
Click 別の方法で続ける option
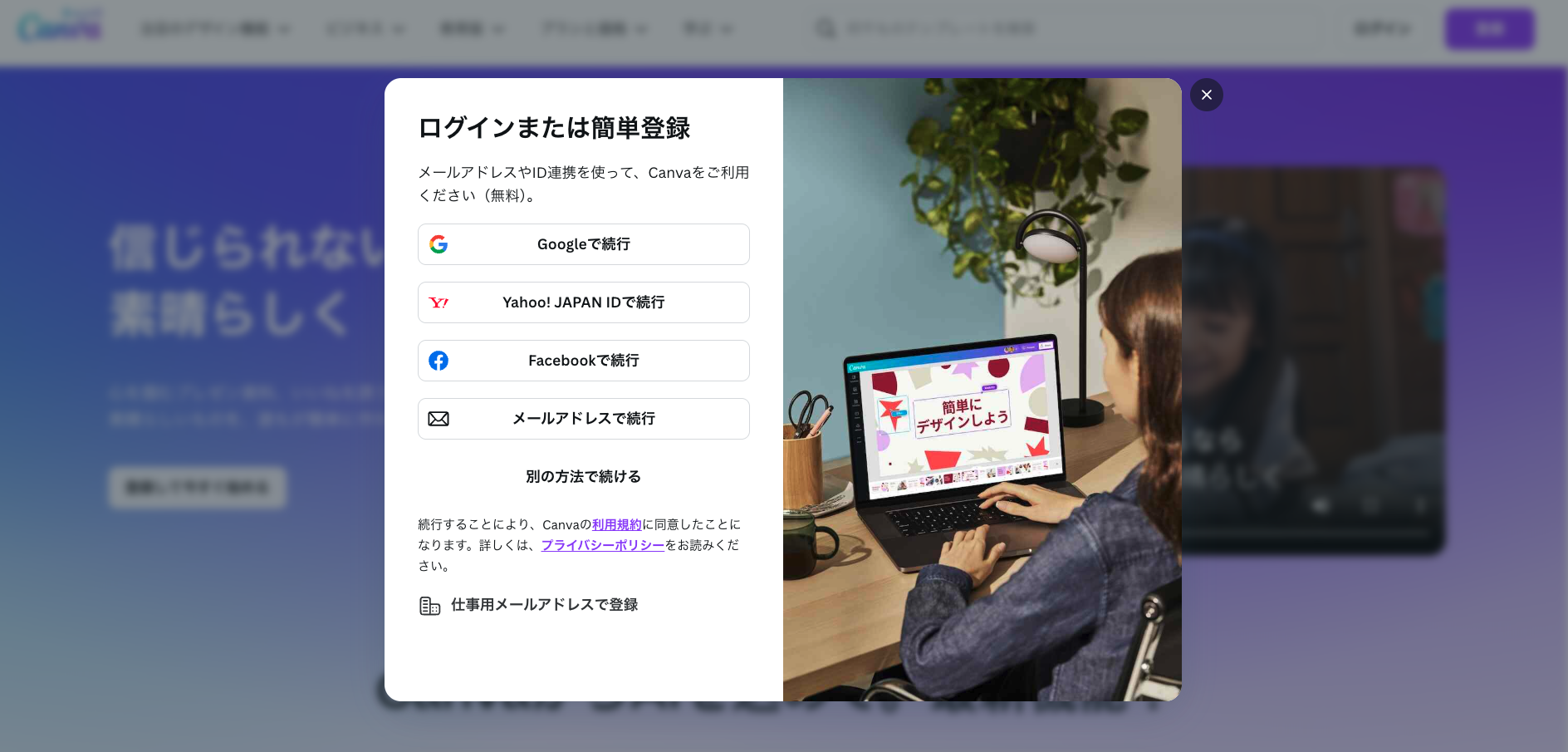(x=583, y=477)
